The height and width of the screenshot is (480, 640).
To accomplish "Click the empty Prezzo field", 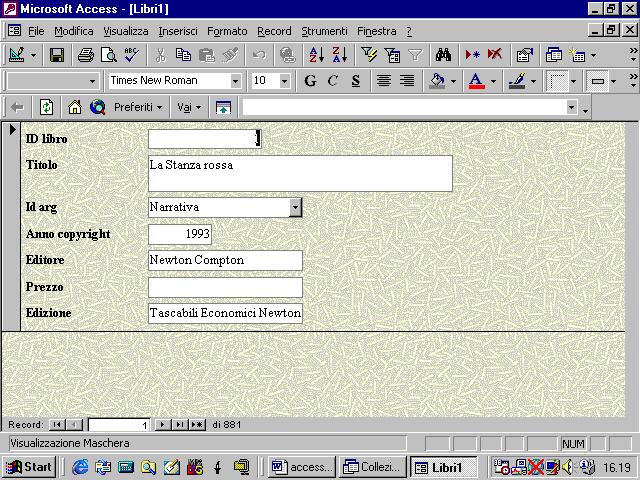I will [x=225, y=287].
